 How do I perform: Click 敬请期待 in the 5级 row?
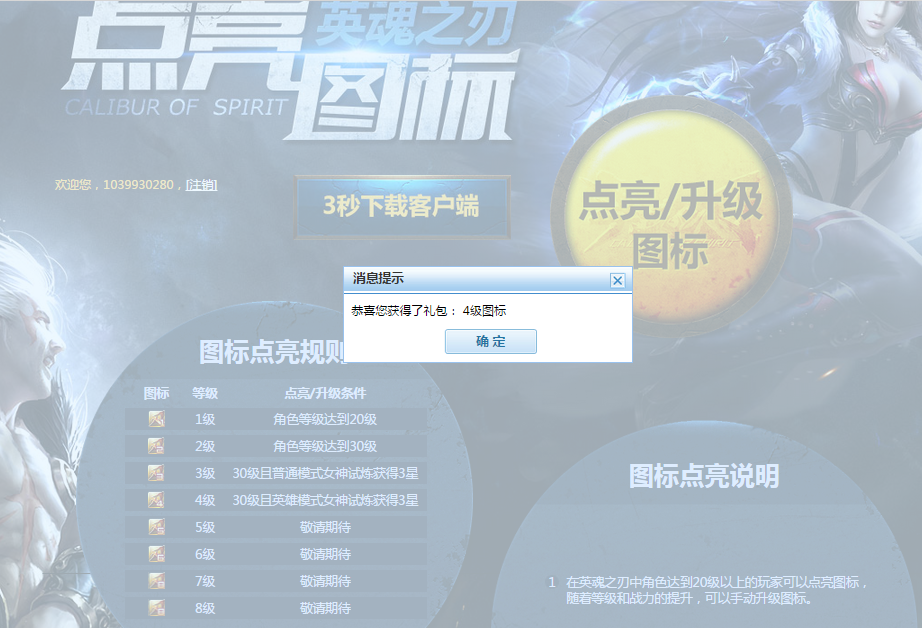(325, 527)
